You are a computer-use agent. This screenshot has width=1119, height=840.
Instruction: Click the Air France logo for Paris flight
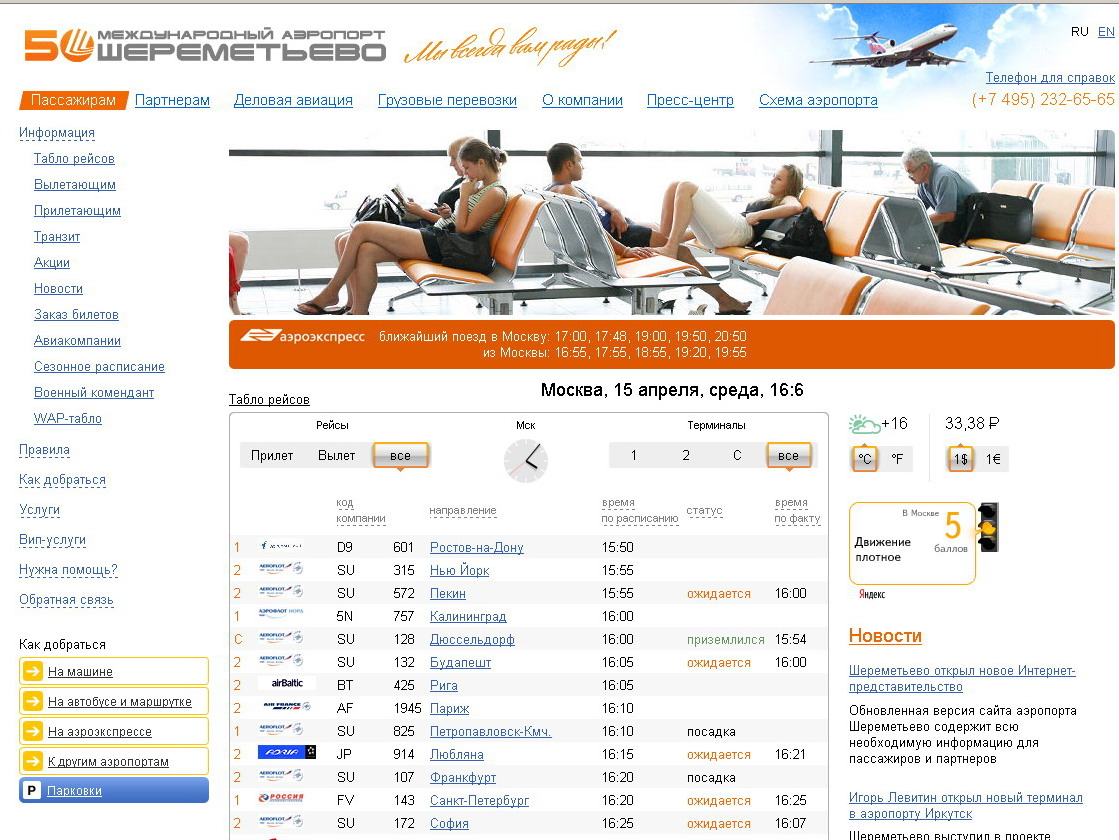click(x=283, y=707)
